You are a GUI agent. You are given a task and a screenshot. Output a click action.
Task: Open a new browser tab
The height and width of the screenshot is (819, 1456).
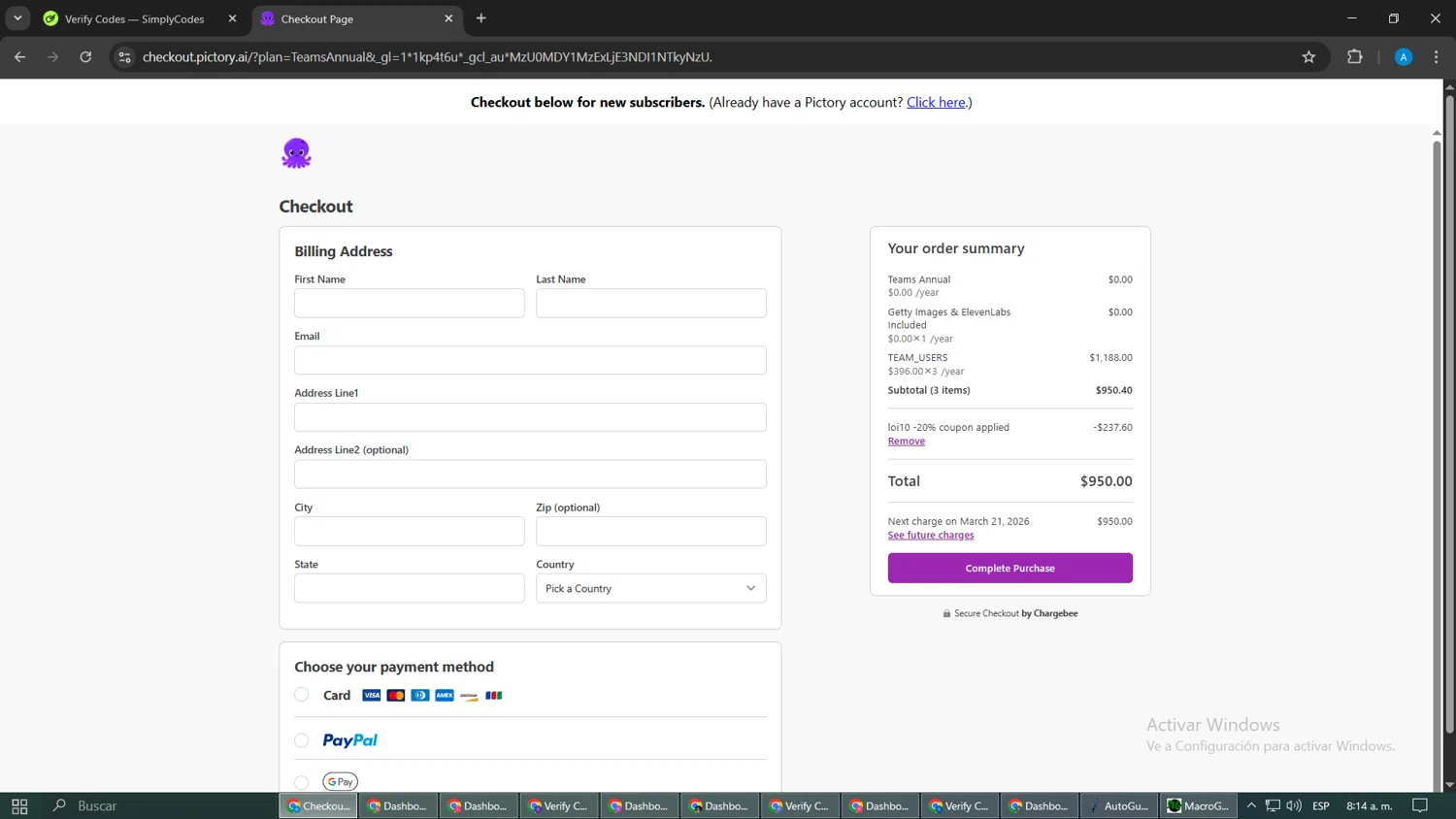click(481, 18)
